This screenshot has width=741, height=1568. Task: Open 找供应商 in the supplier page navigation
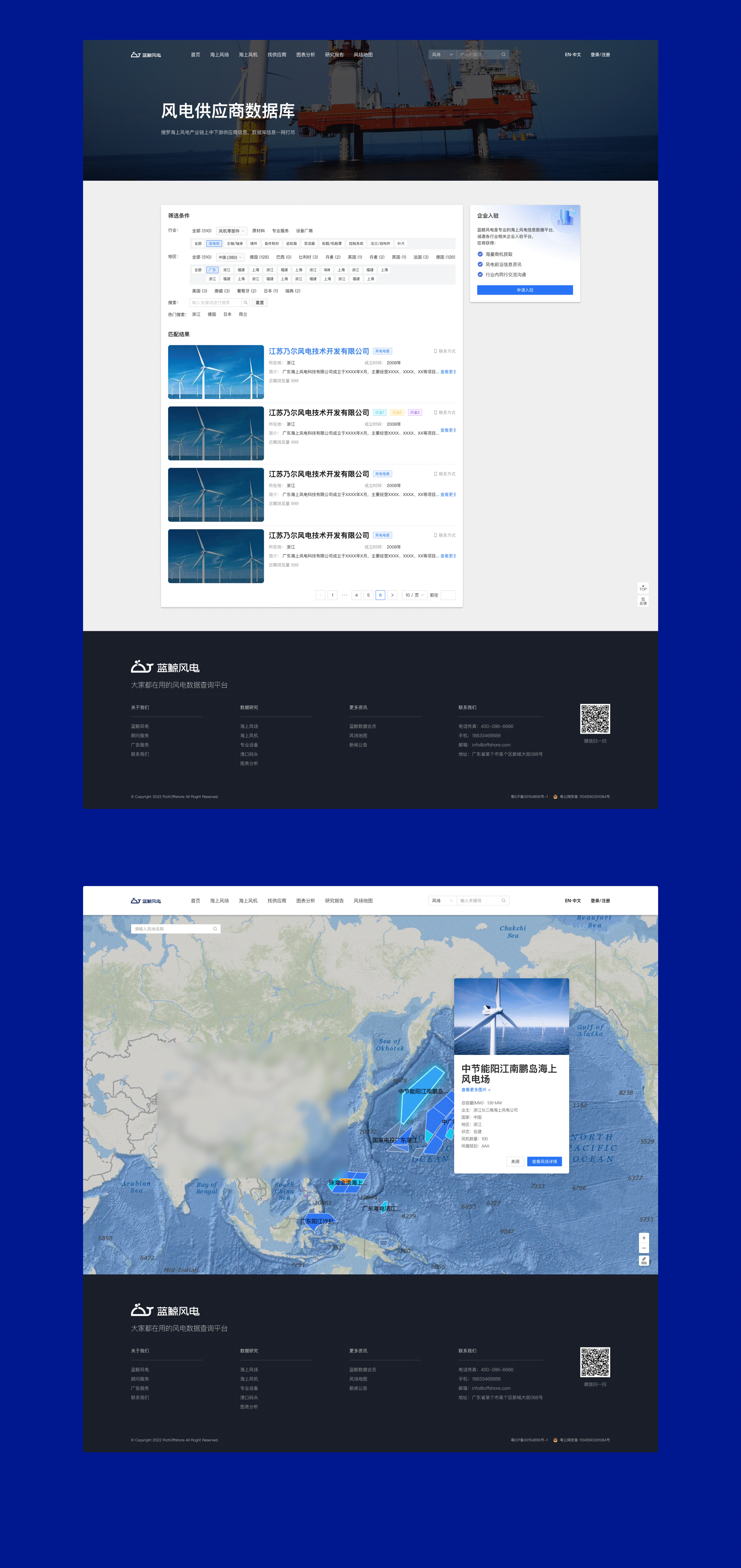pos(277,55)
